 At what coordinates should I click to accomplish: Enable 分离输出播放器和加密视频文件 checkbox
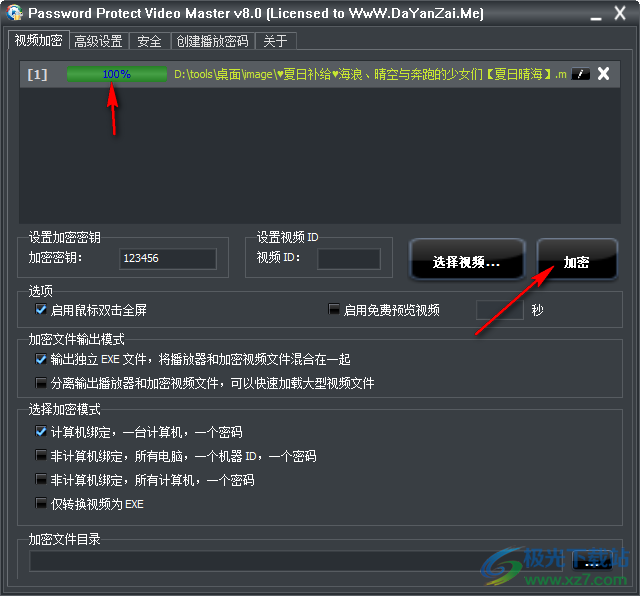click(41, 383)
